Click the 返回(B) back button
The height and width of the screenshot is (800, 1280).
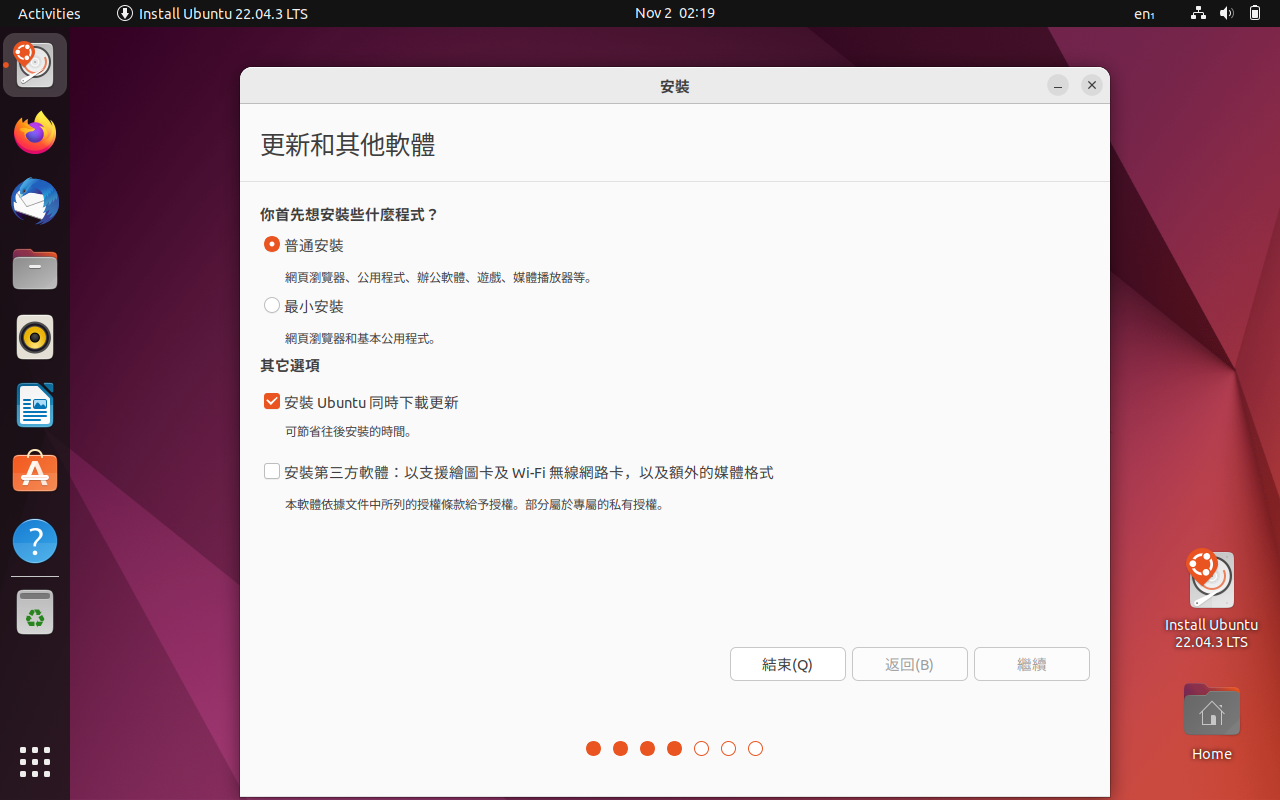point(910,664)
